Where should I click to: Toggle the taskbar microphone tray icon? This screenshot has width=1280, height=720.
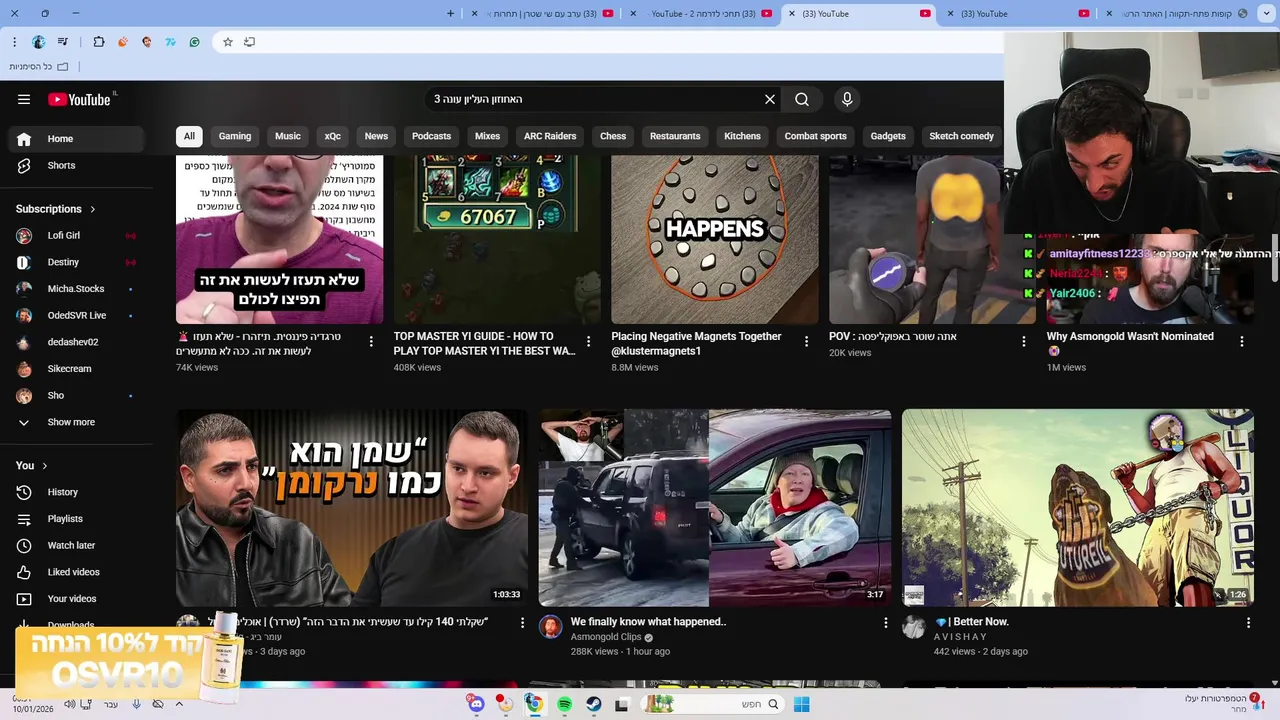[136, 704]
